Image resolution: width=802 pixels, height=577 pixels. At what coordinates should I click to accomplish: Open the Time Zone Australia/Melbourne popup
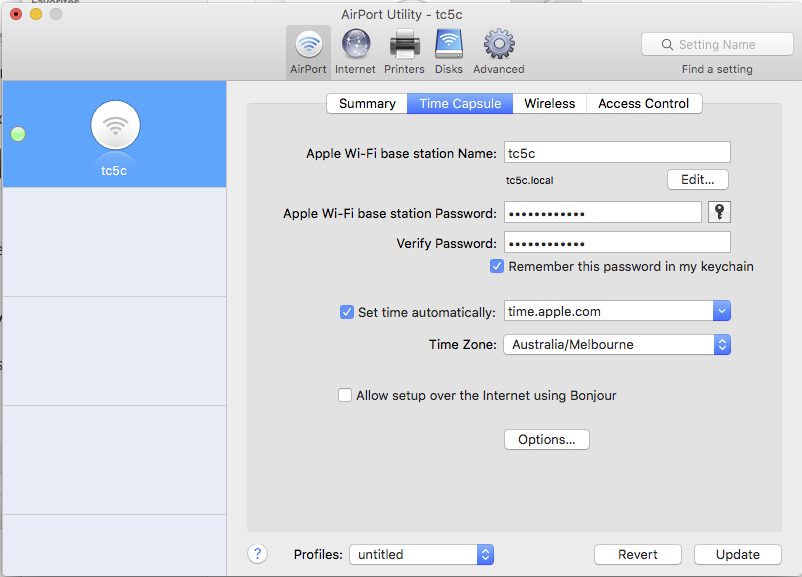(x=617, y=344)
